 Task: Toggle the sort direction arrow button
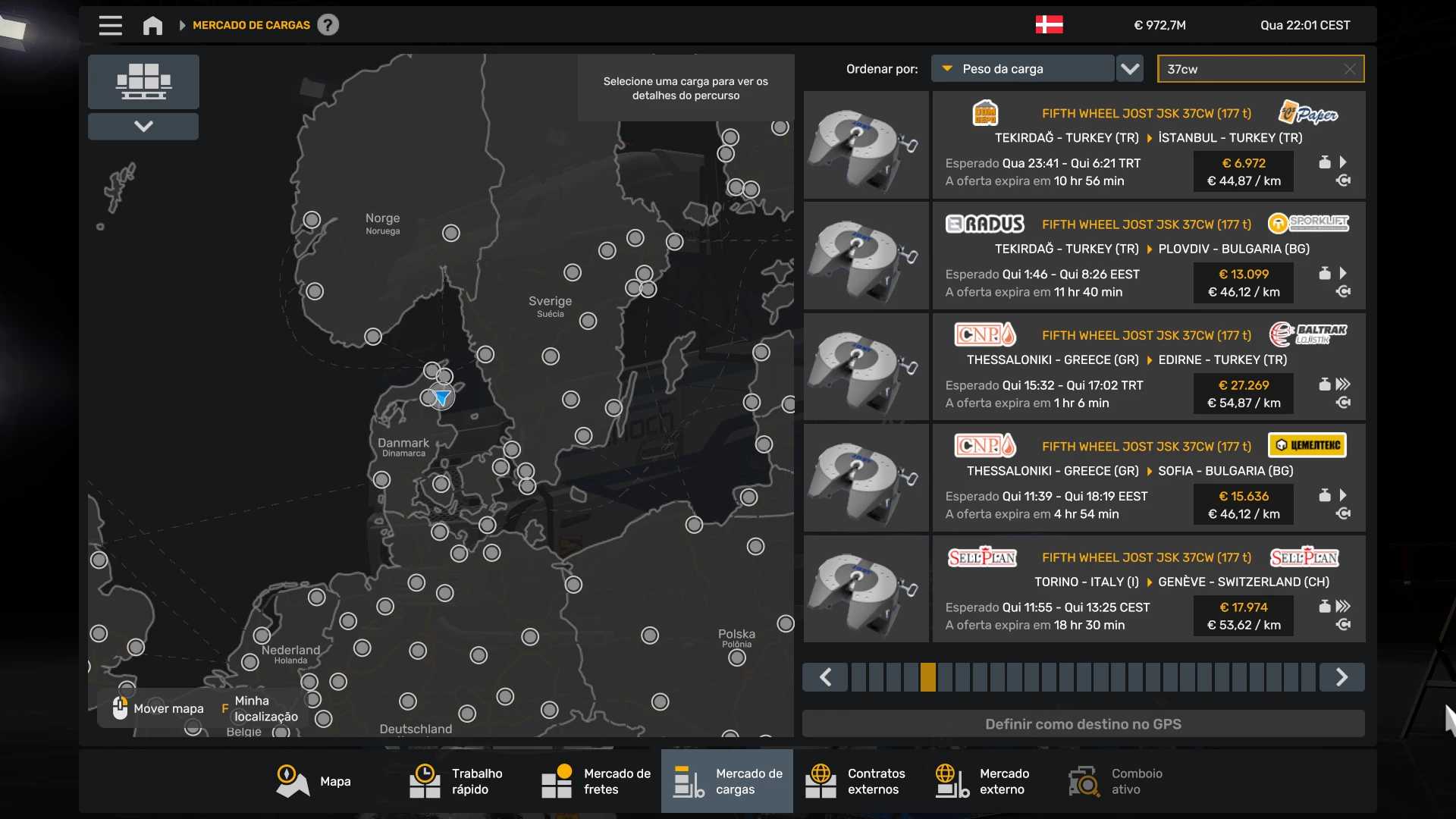1130,69
